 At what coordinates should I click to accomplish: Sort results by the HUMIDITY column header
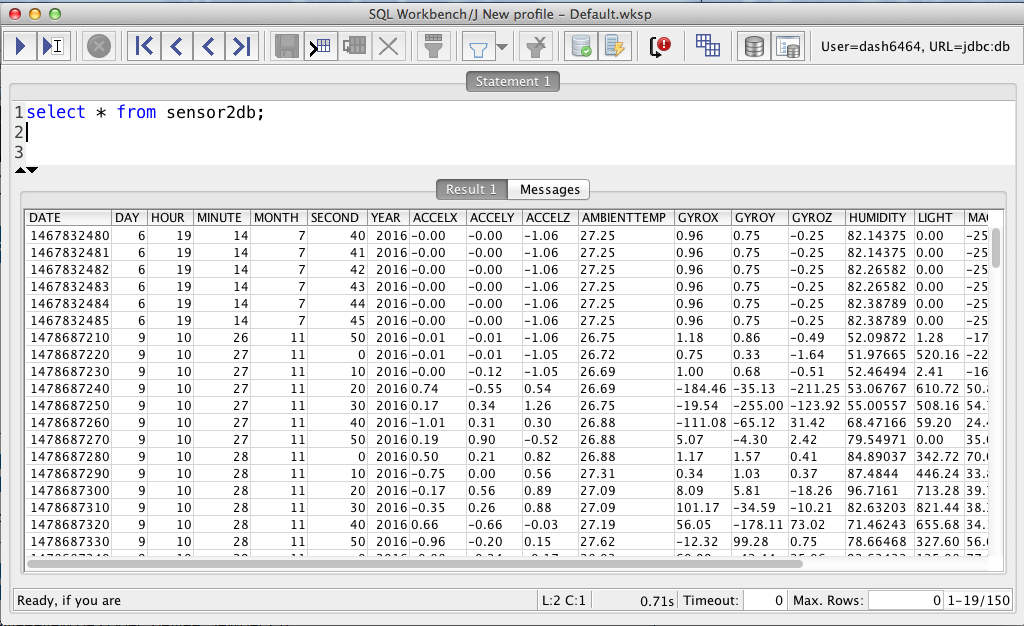coord(877,217)
